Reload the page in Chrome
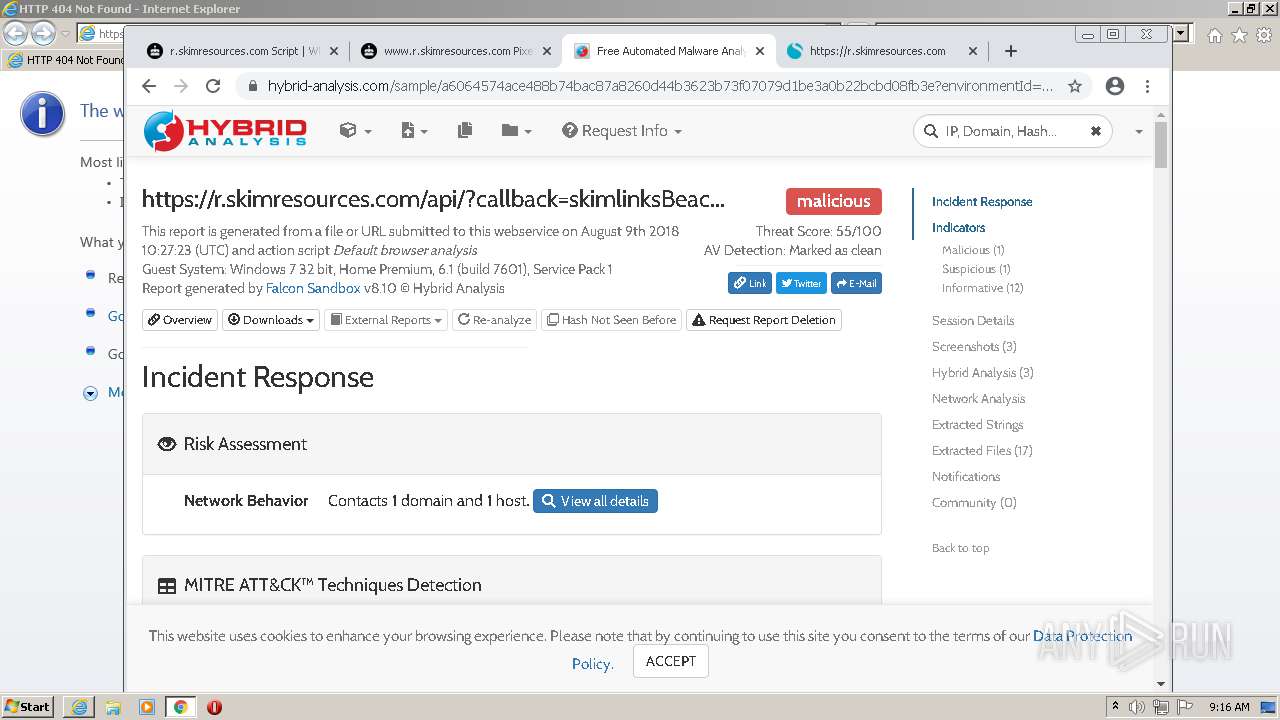The image size is (1280, 720). [x=213, y=86]
